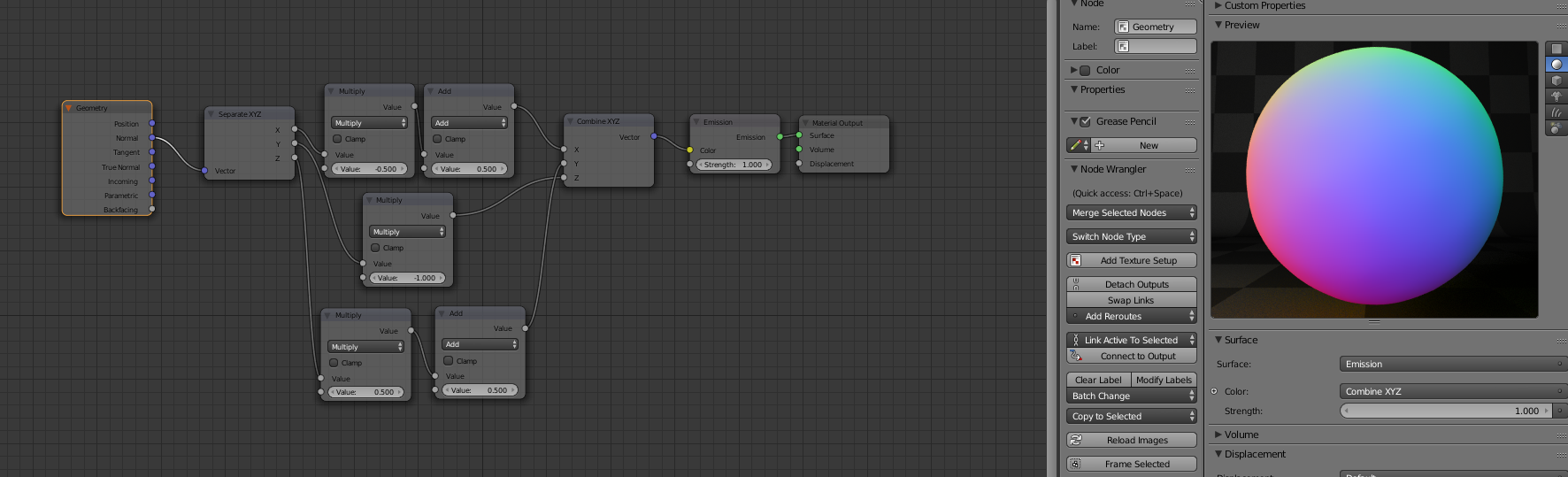The width and height of the screenshot is (1568, 477).
Task: Click the Color input link circle icon
Action: point(1214,391)
